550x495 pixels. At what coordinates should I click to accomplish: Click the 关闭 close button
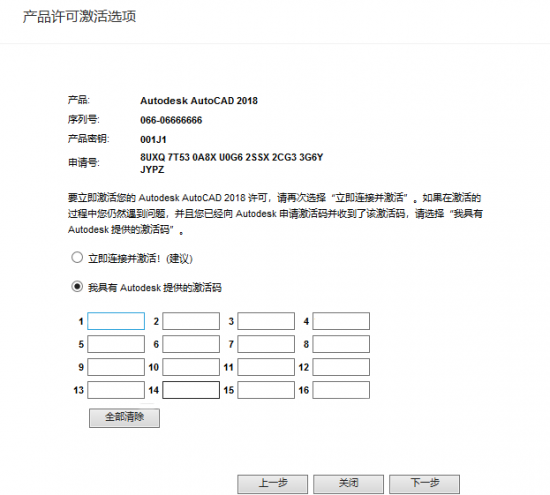tap(349, 484)
